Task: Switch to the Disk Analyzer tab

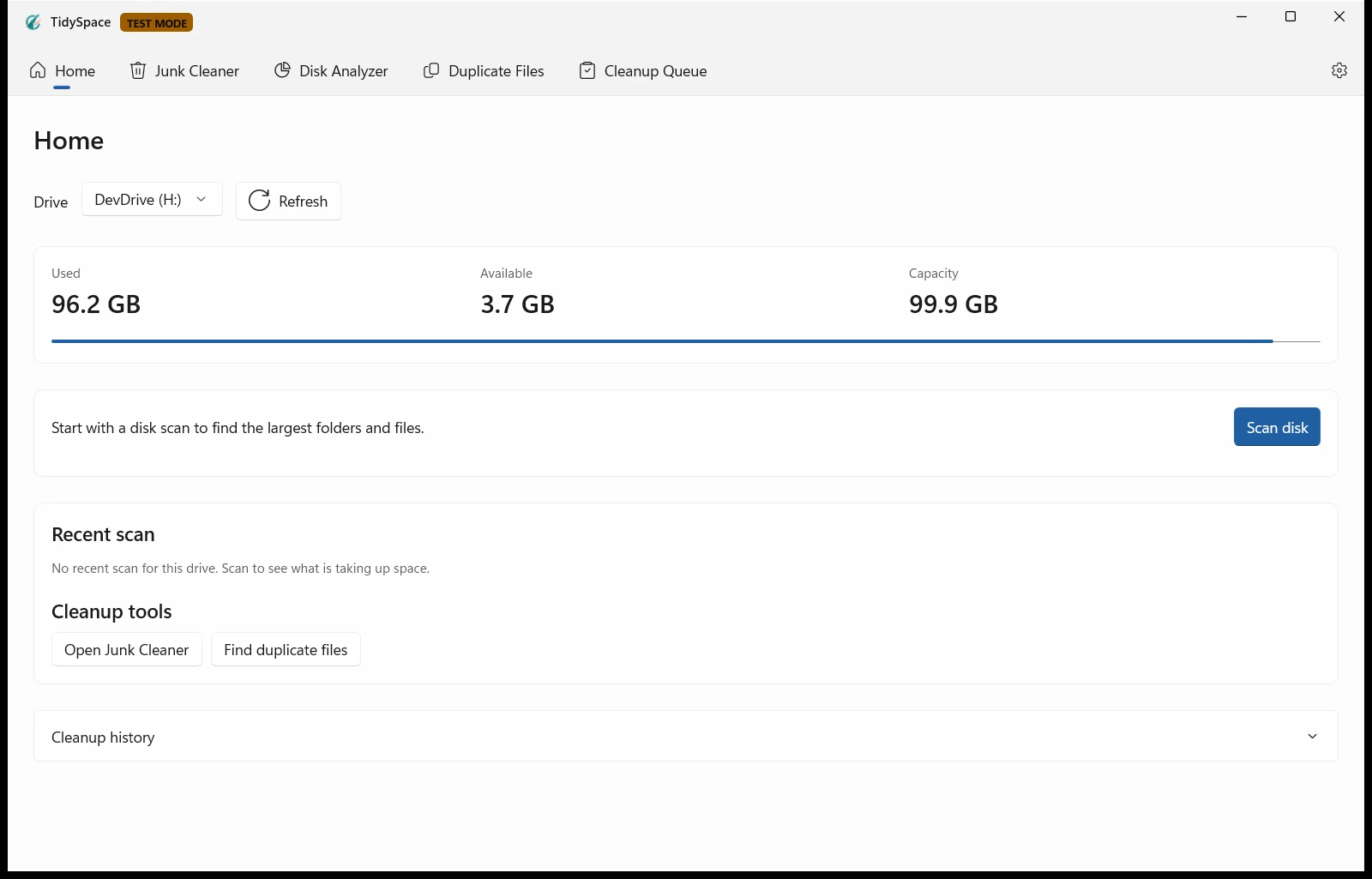Action: point(331,71)
